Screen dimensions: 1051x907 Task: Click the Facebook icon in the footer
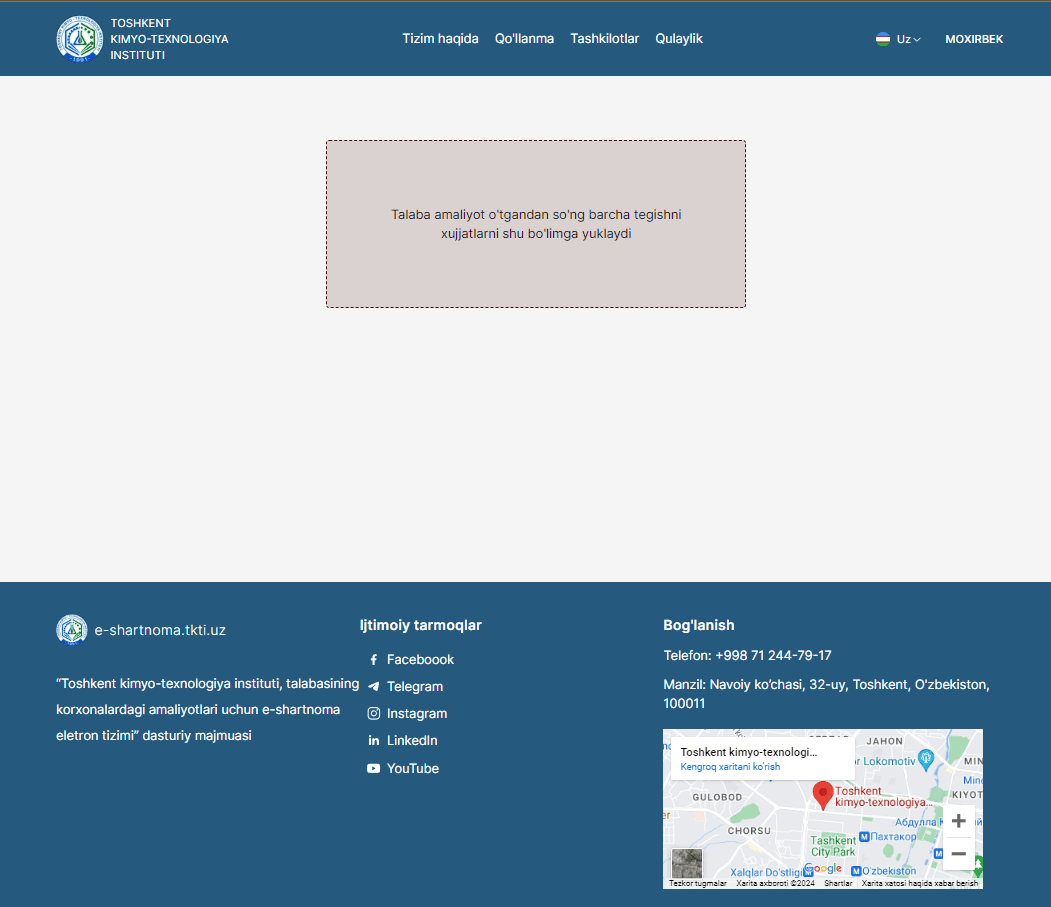click(x=373, y=660)
